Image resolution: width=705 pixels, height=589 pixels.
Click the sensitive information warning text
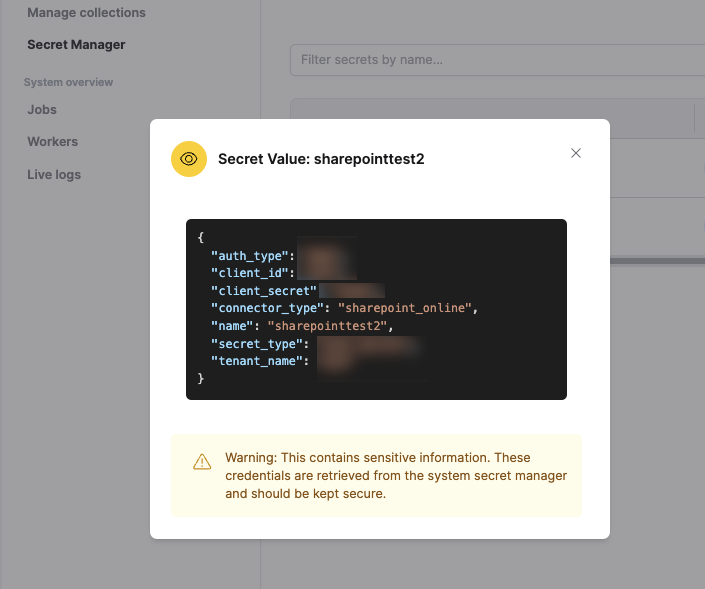396,475
